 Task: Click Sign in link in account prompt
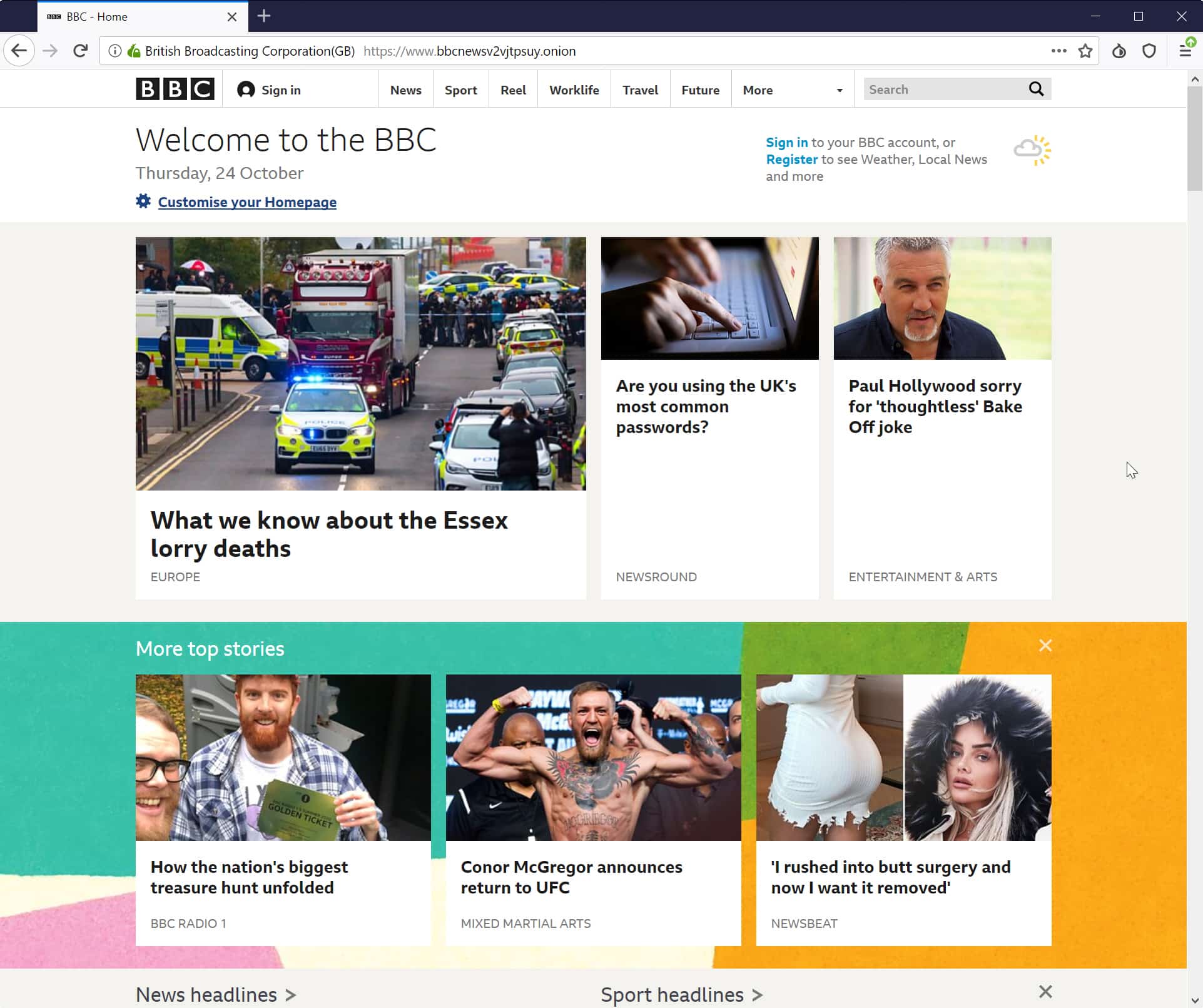click(786, 143)
